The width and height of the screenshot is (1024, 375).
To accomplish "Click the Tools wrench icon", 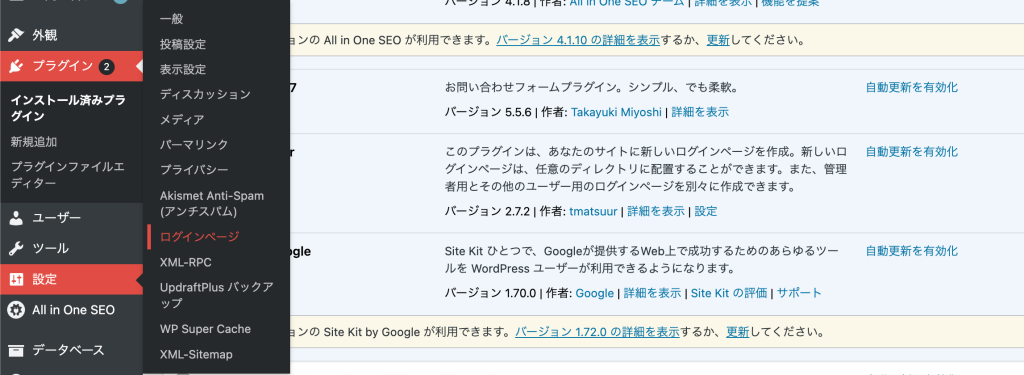I will click(x=16, y=248).
